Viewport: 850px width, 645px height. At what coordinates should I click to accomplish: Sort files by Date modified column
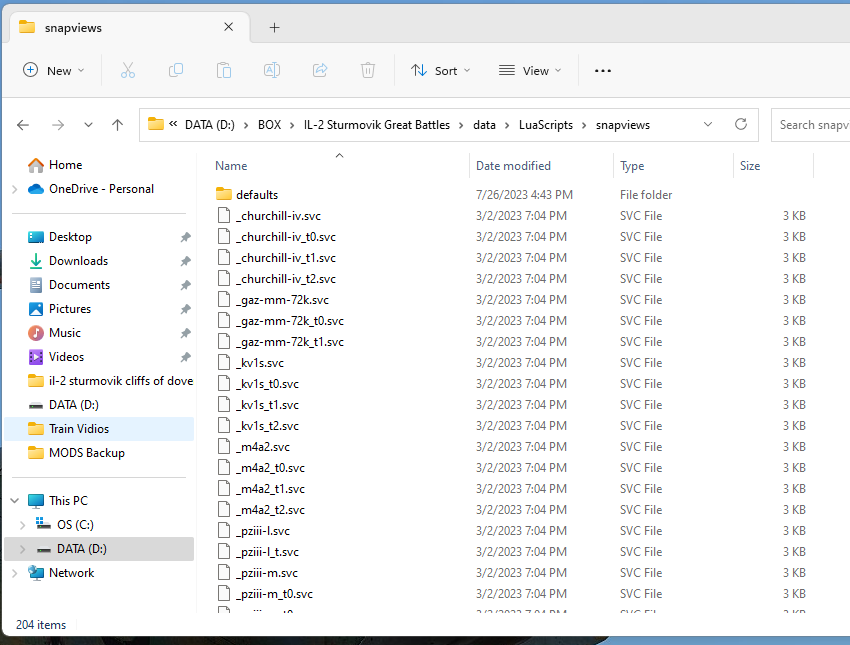pyautogui.click(x=513, y=166)
